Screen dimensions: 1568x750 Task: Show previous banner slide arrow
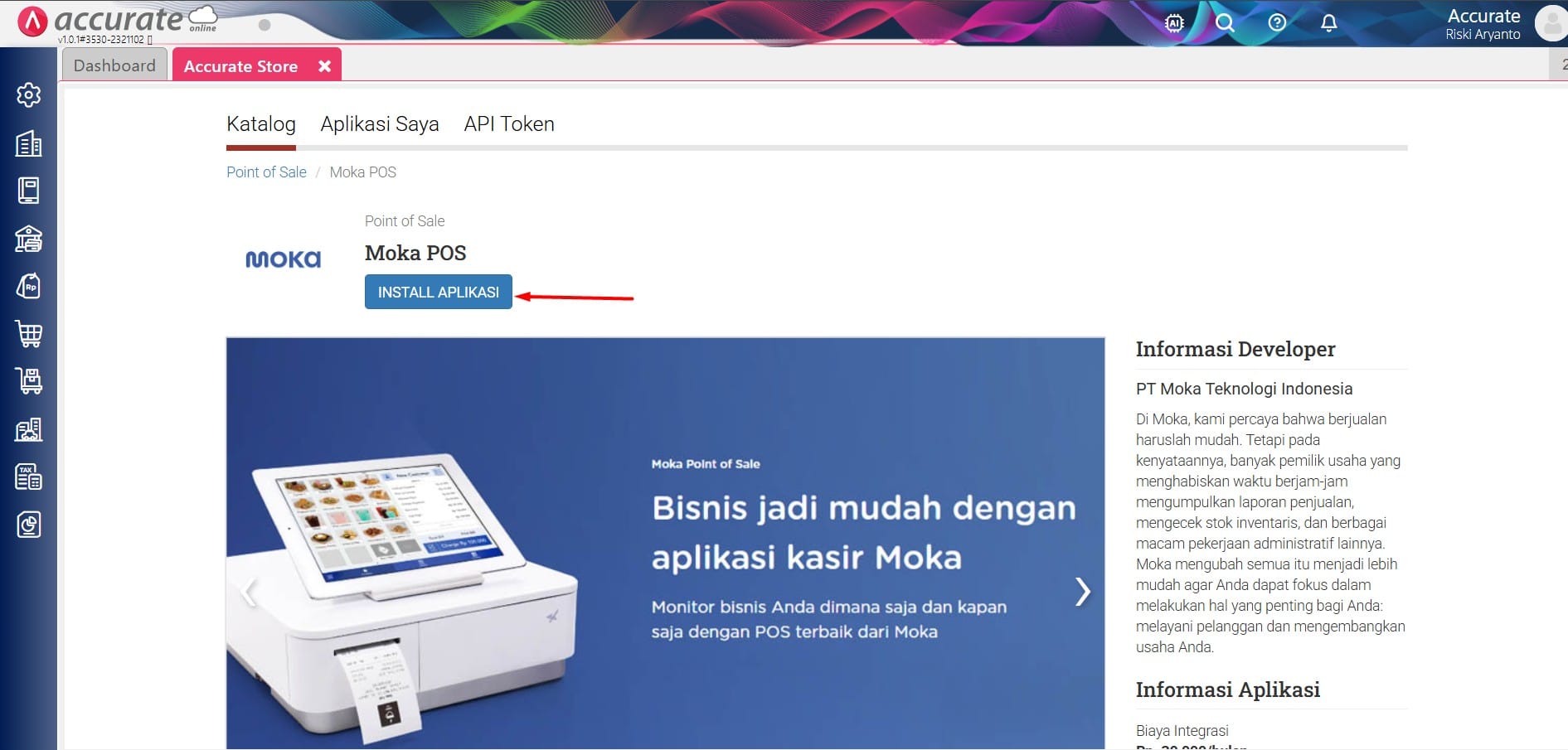click(x=249, y=592)
